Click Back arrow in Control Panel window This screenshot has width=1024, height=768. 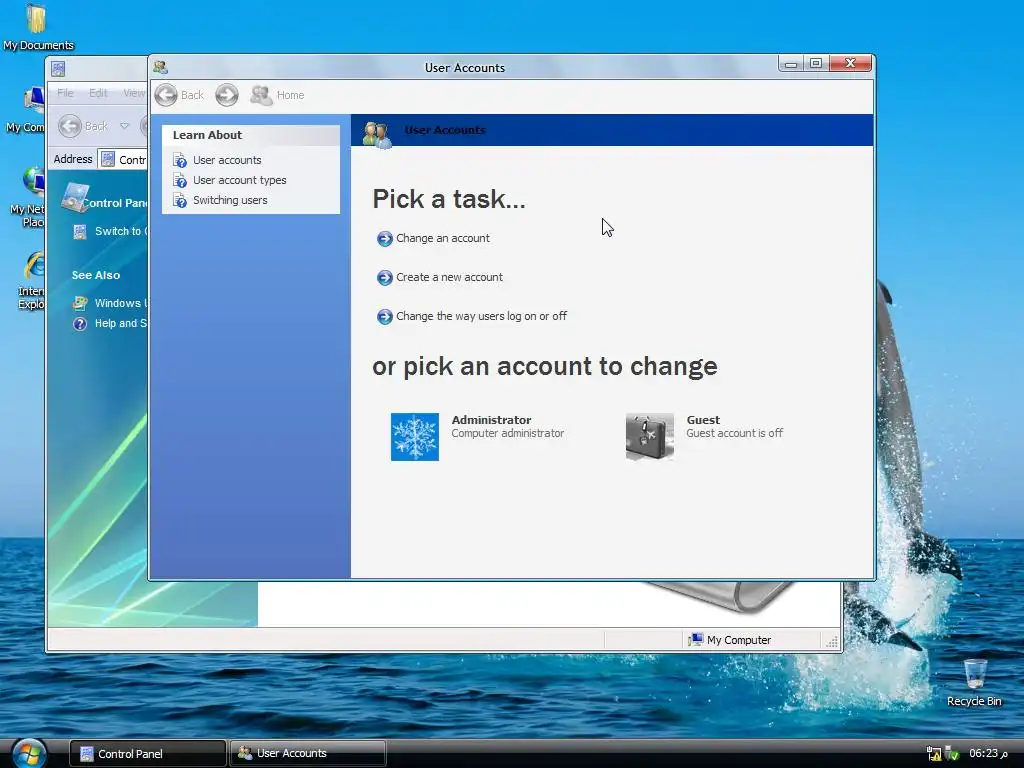70,126
